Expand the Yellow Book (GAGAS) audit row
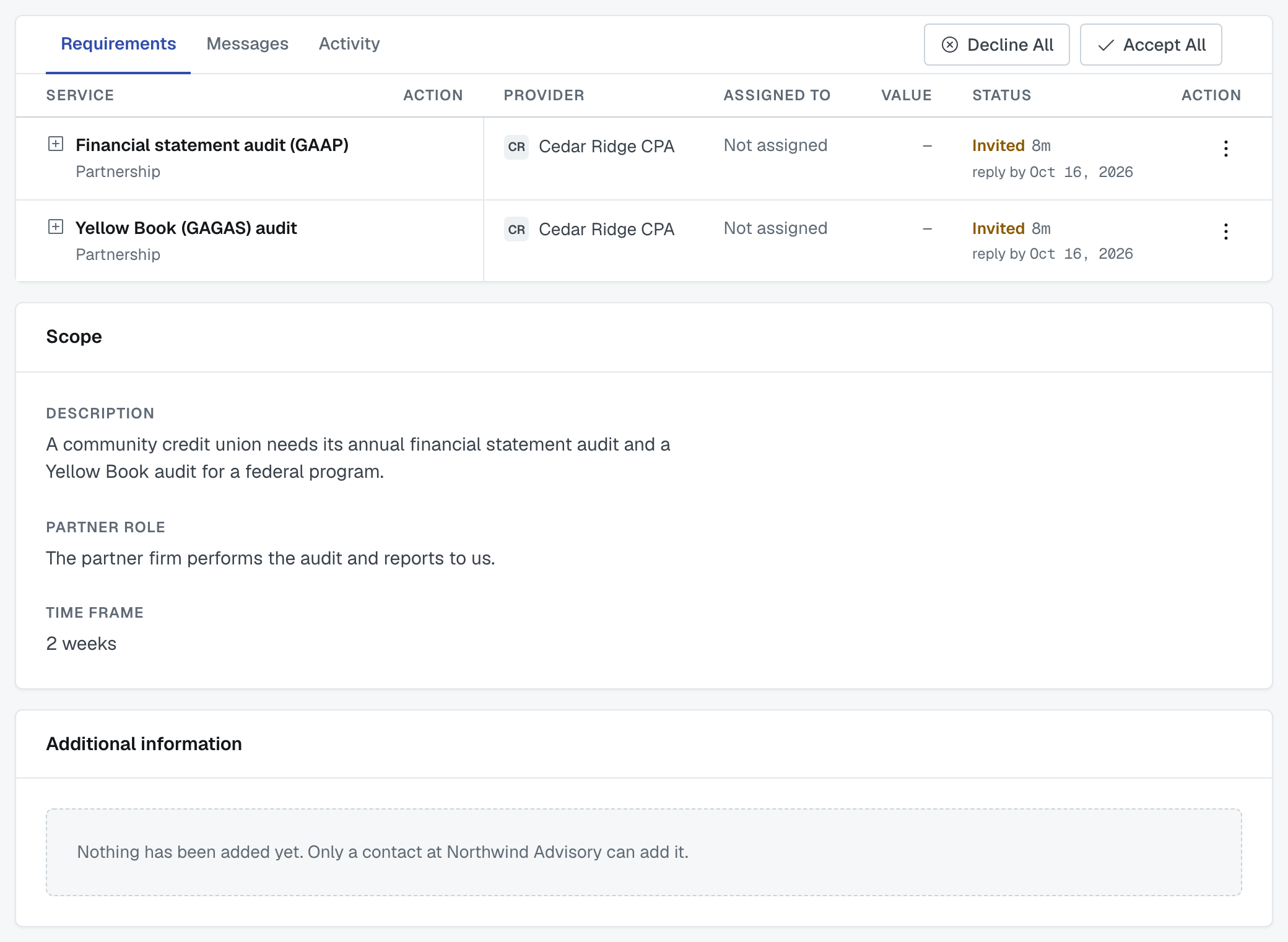1288x942 pixels. coord(56,227)
